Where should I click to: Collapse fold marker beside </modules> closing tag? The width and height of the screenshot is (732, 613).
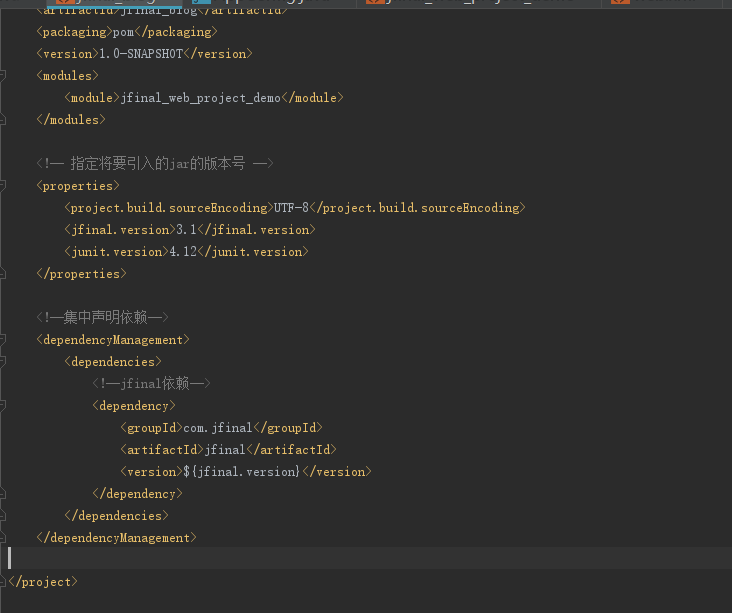[x=2, y=120]
